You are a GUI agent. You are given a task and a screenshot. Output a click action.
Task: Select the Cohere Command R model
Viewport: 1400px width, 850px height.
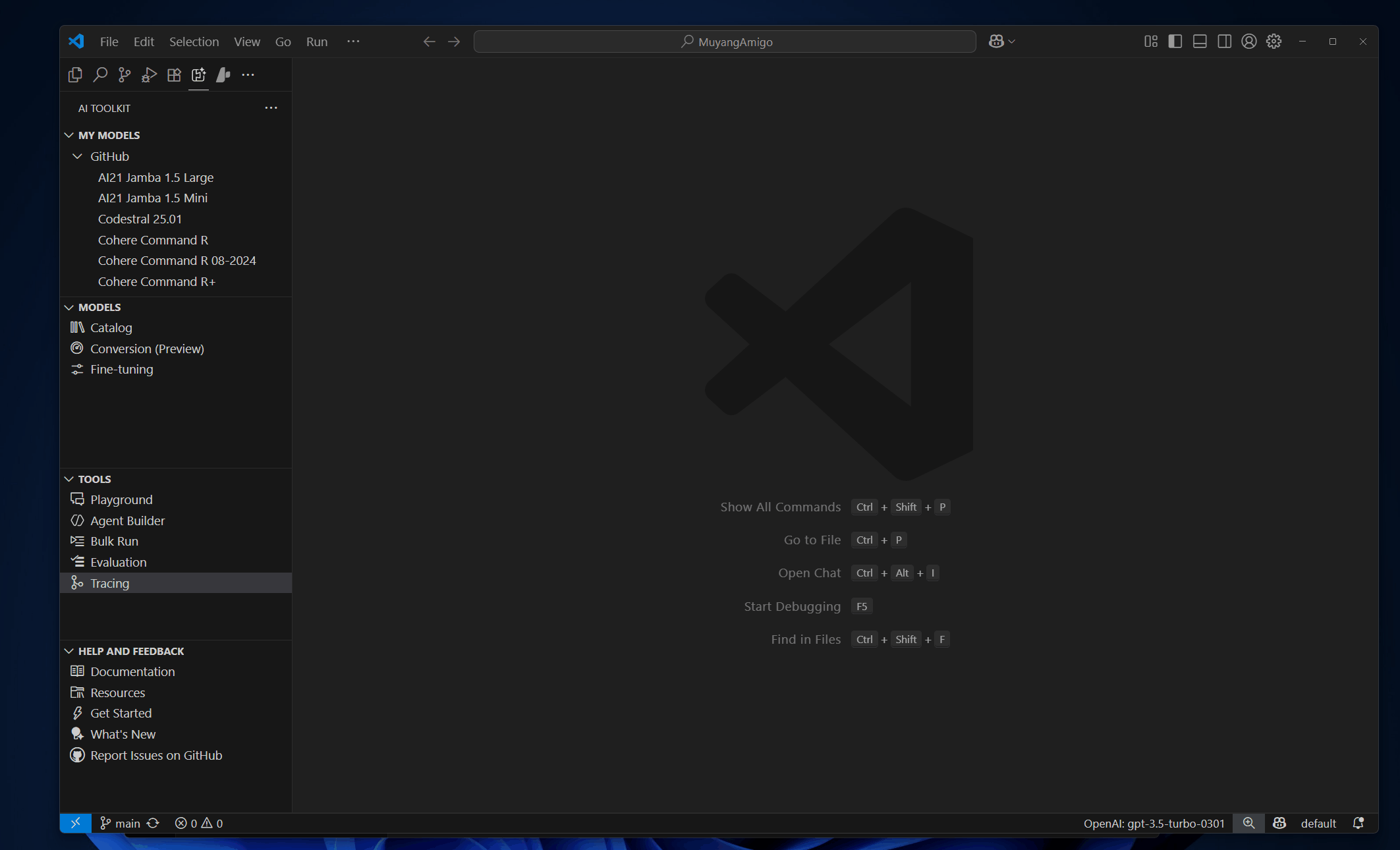pos(176,240)
